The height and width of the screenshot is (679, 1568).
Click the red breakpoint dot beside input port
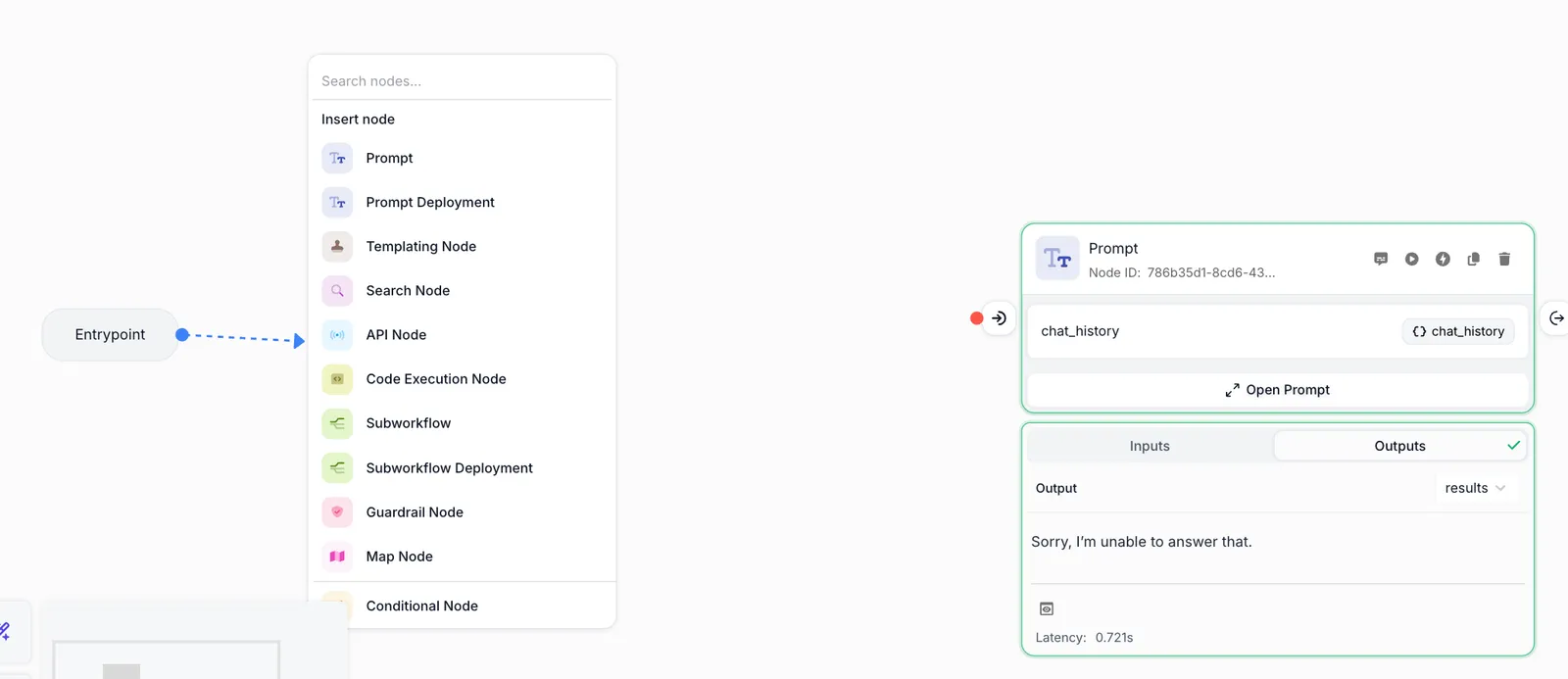976,317
